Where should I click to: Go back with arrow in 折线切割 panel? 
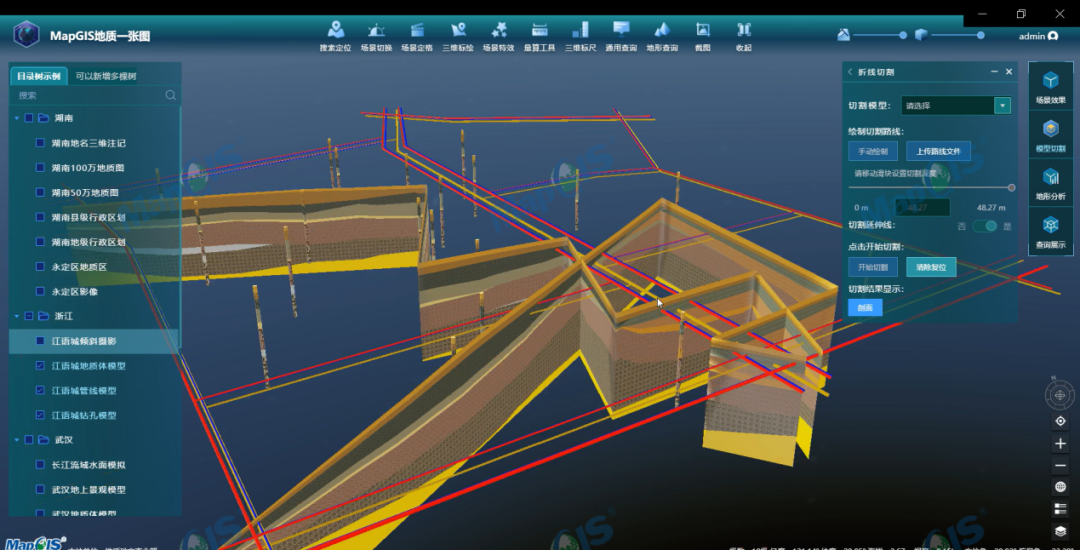(x=850, y=72)
